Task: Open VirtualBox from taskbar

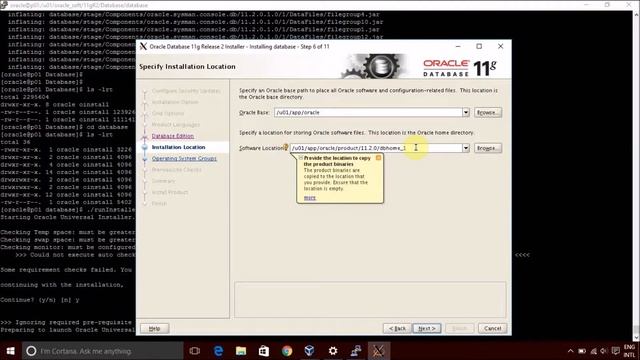Action: tap(309, 351)
